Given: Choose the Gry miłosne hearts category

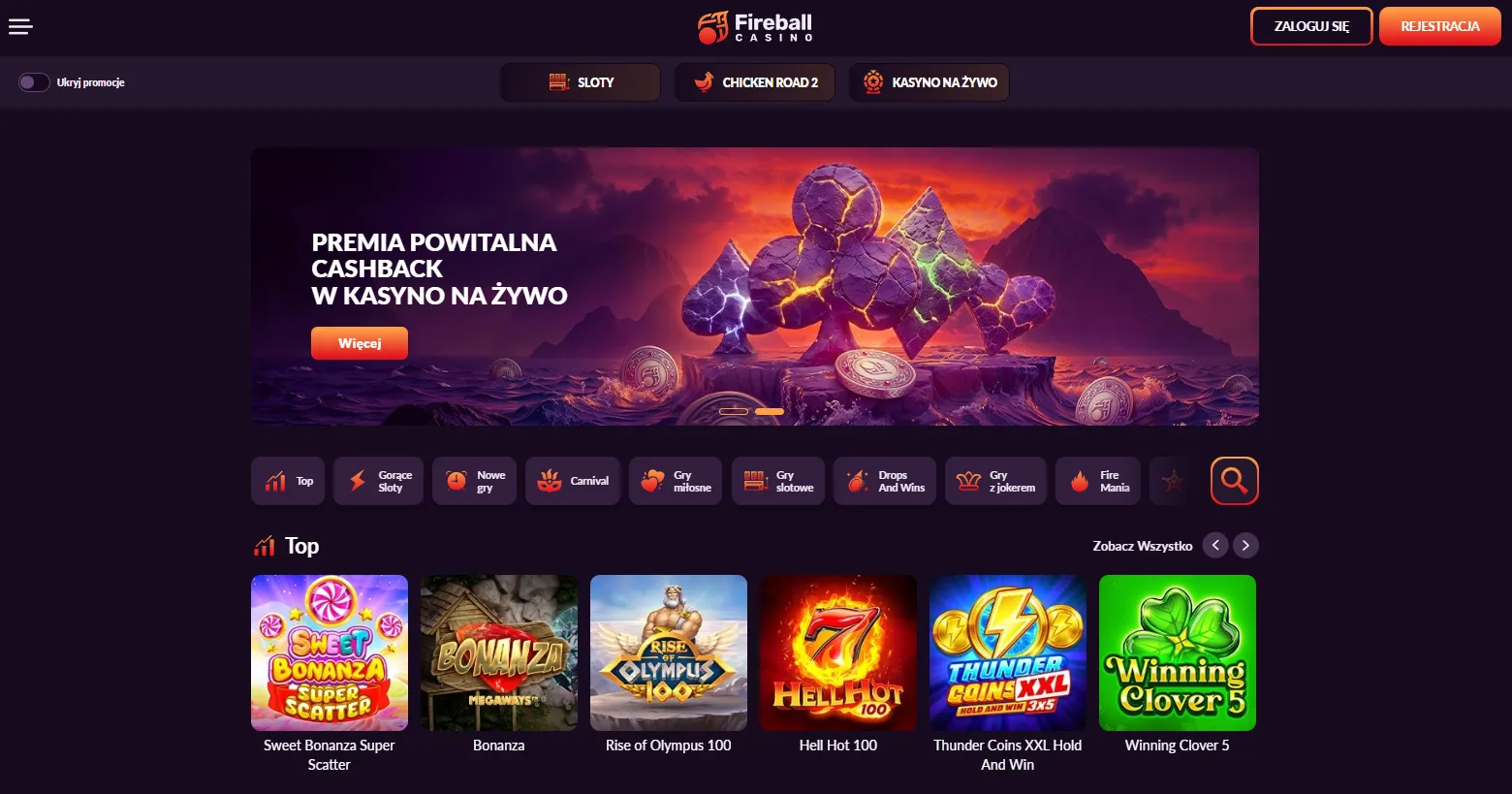Looking at the screenshot, I should [x=676, y=481].
